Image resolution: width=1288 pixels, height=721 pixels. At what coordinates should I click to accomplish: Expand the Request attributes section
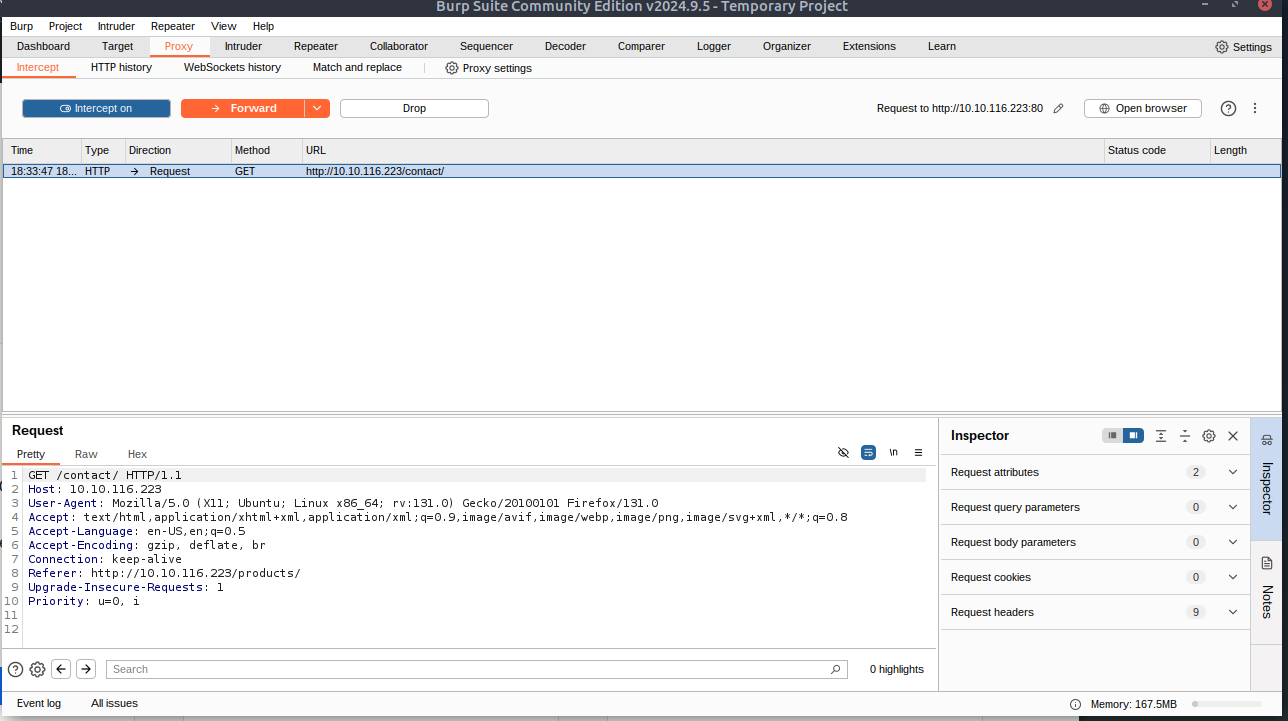point(1095,472)
